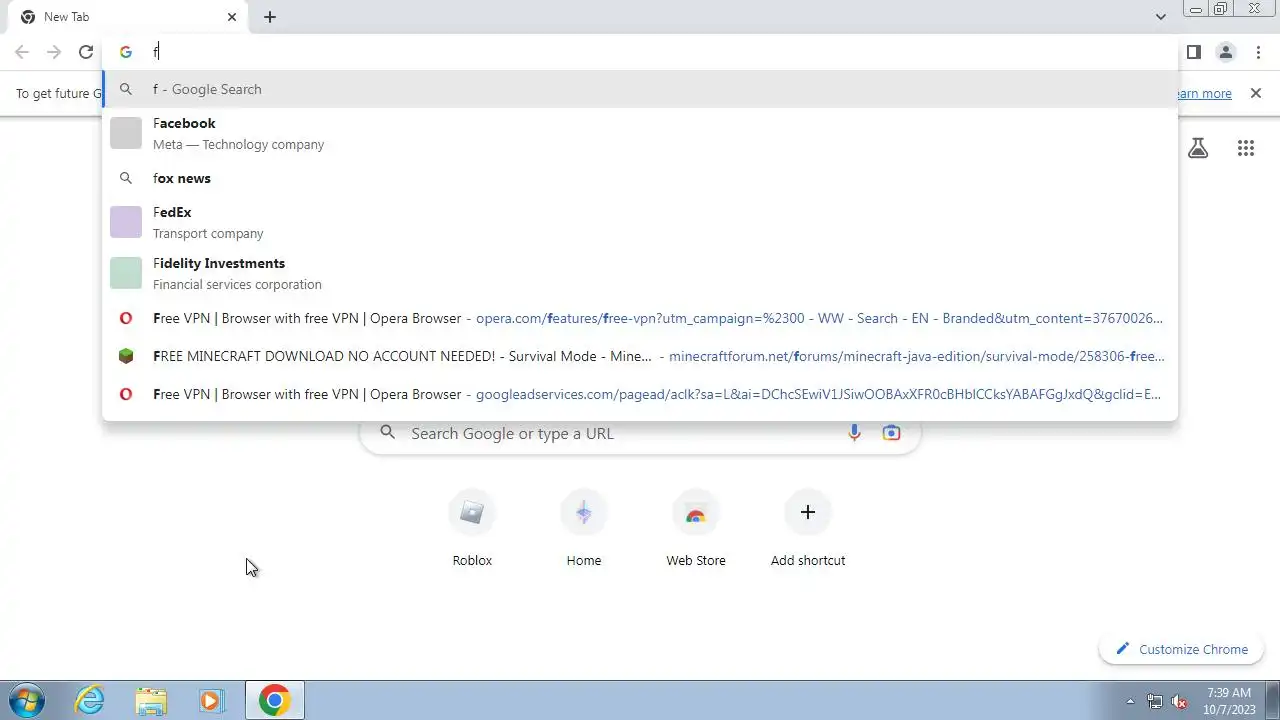Click the Chrome taskbar icon
The width and height of the screenshot is (1280, 720).
(275, 700)
